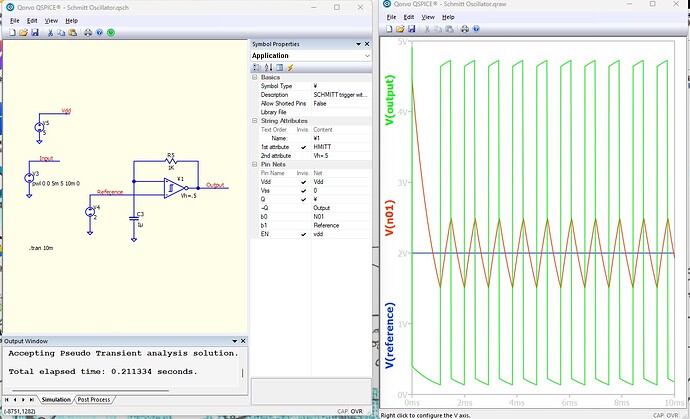Click Copy icon in schematic toolbar
The height and width of the screenshot is (419, 690).
coord(61,33)
